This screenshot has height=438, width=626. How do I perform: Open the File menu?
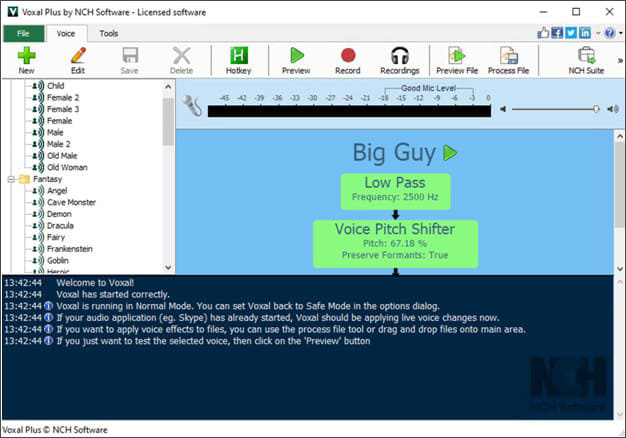[x=23, y=34]
